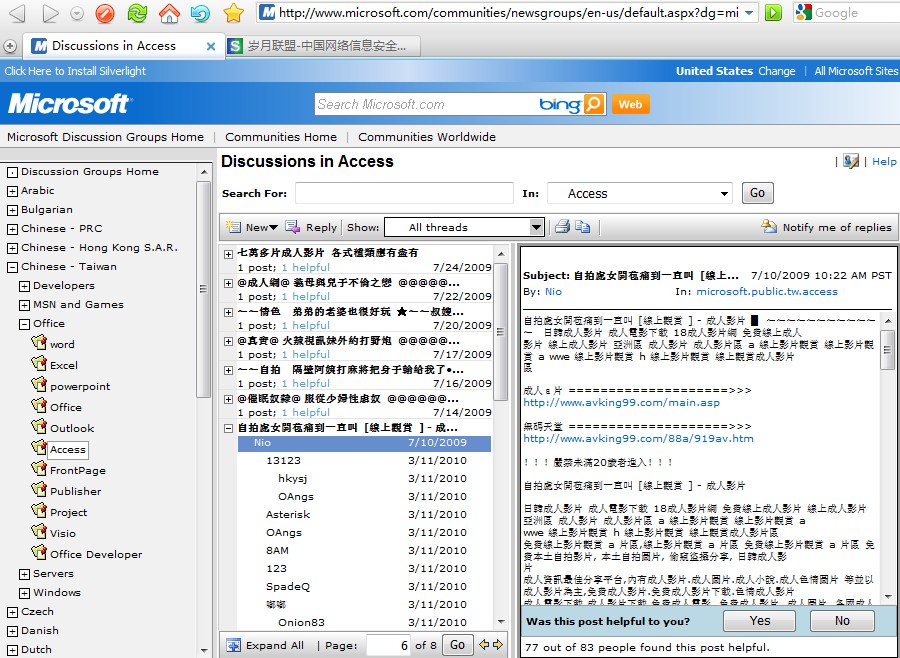Click the copy icon beside the printer

tap(583, 227)
